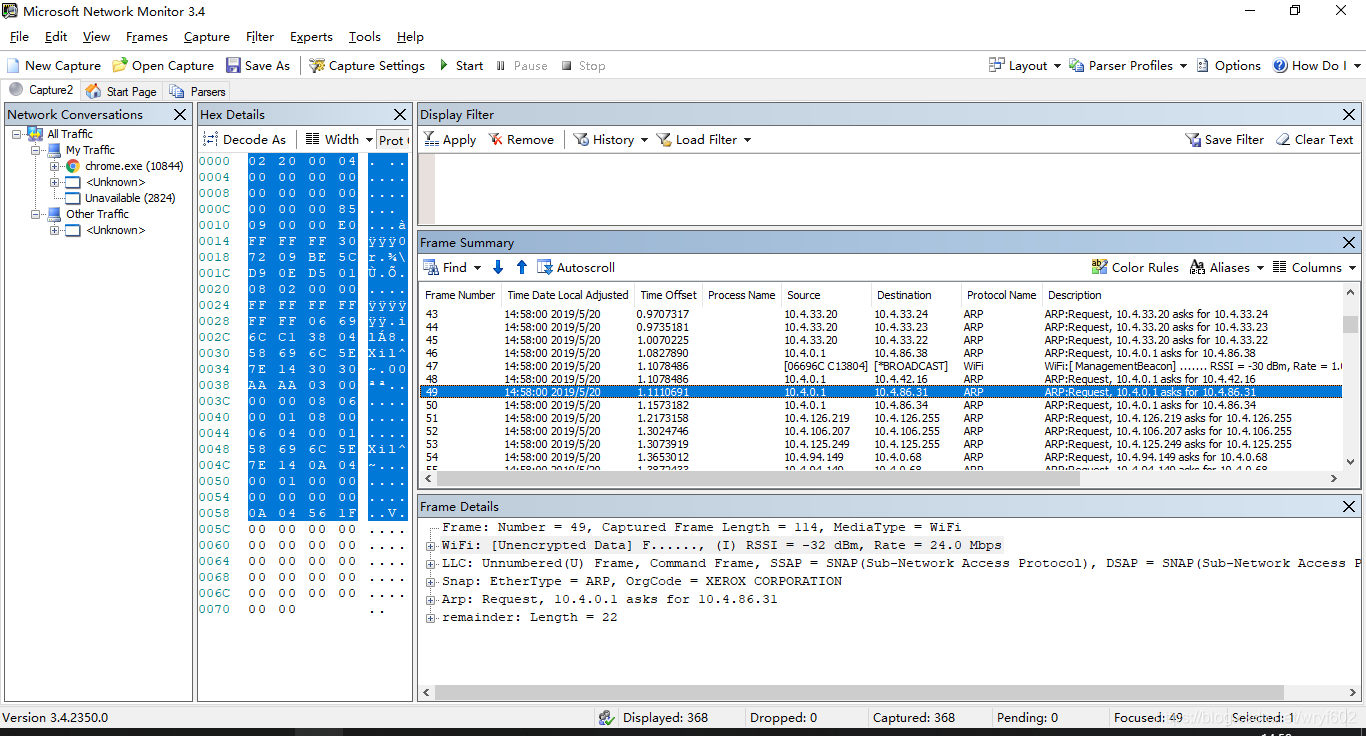This screenshot has width=1366, height=736.
Task: Open Capture Settings
Action: point(367,66)
